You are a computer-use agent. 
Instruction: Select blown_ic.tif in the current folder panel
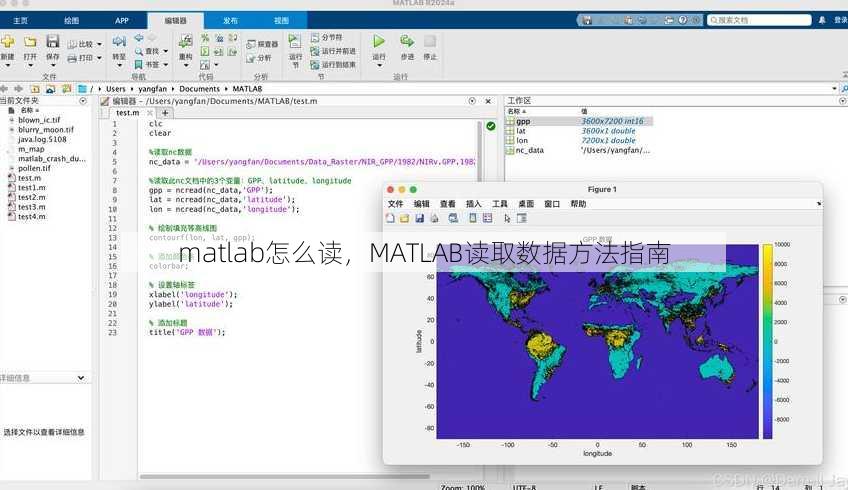click(39, 120)
